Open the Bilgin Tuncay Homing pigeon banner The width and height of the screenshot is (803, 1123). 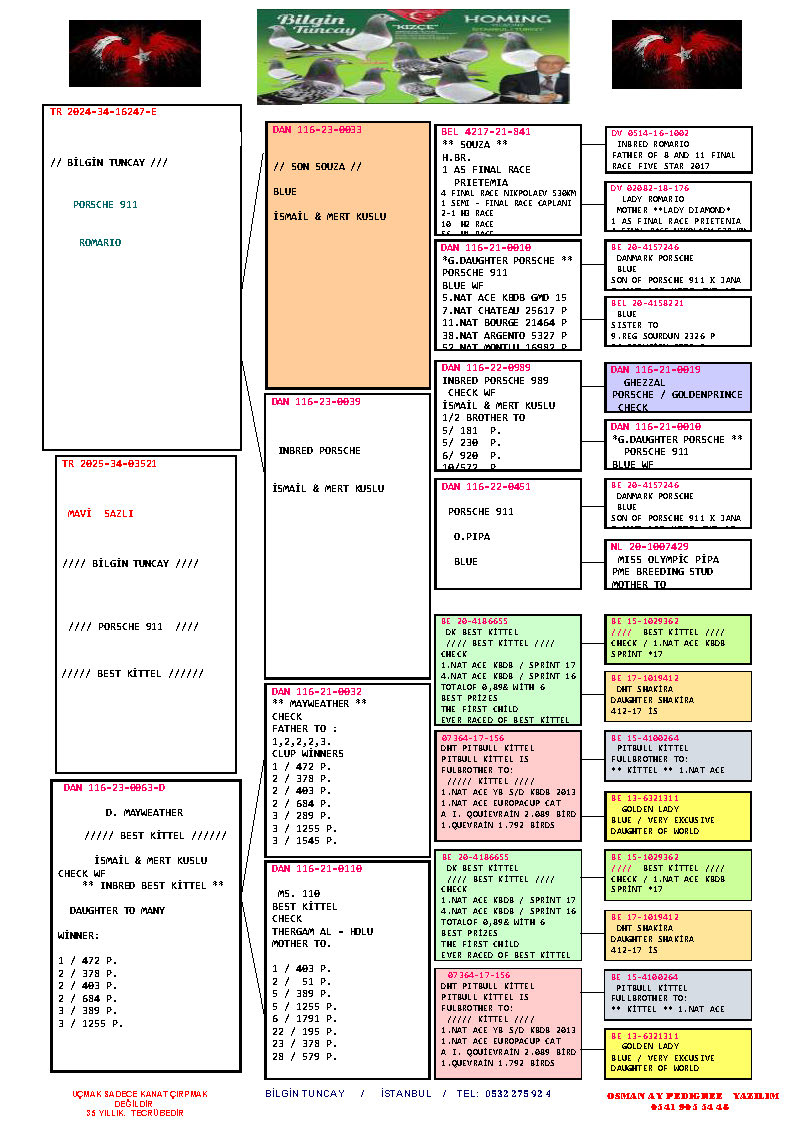pyautogui.click(x=412, y=56)
